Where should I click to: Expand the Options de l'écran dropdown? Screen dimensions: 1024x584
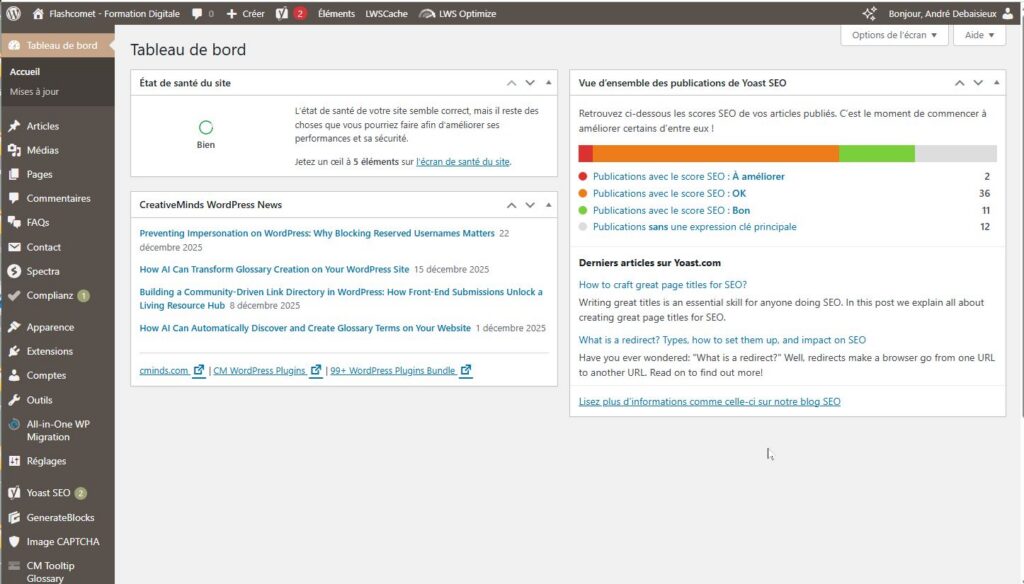coord(894,35)
